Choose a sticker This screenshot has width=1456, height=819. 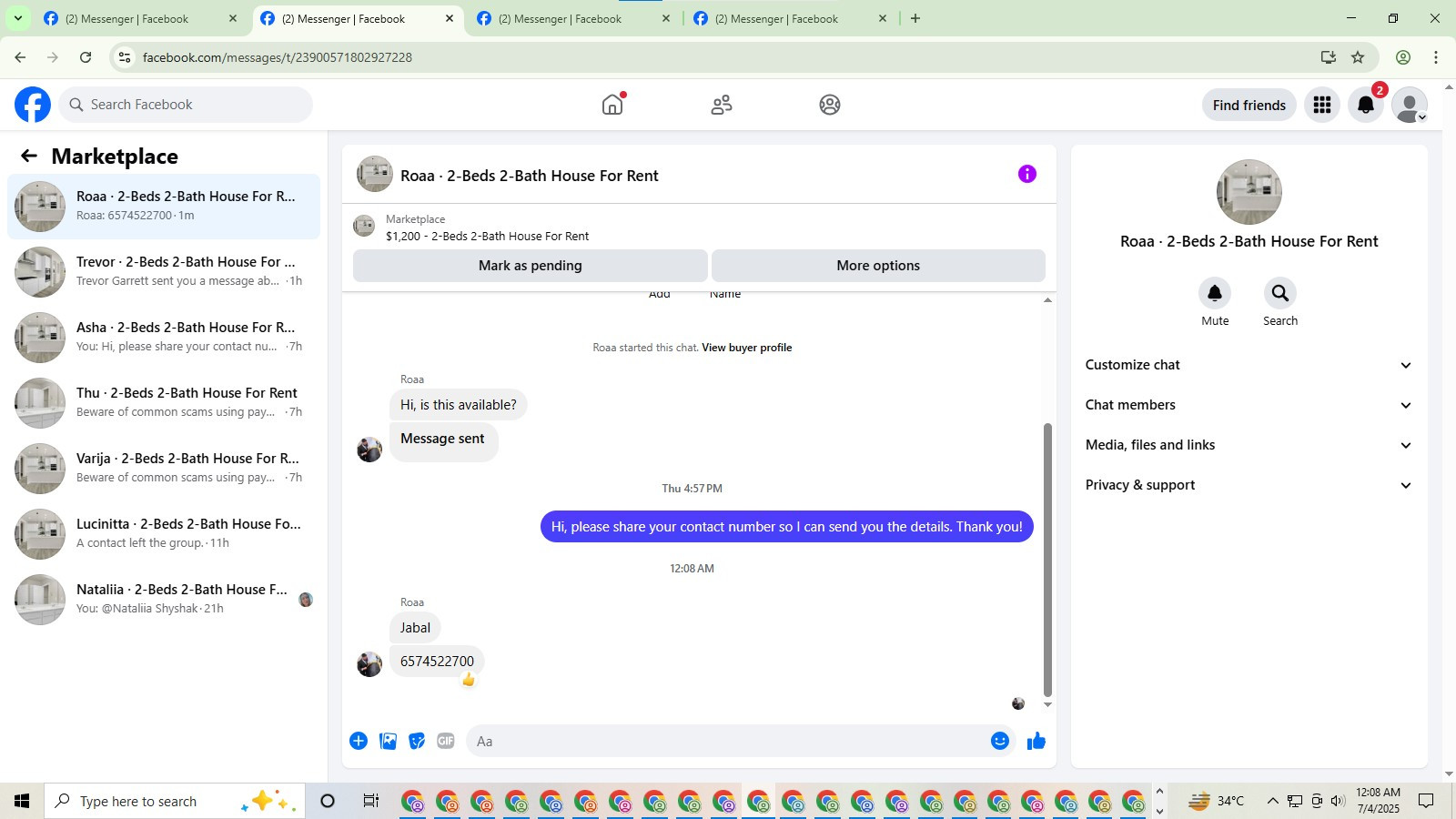(417, 741)
